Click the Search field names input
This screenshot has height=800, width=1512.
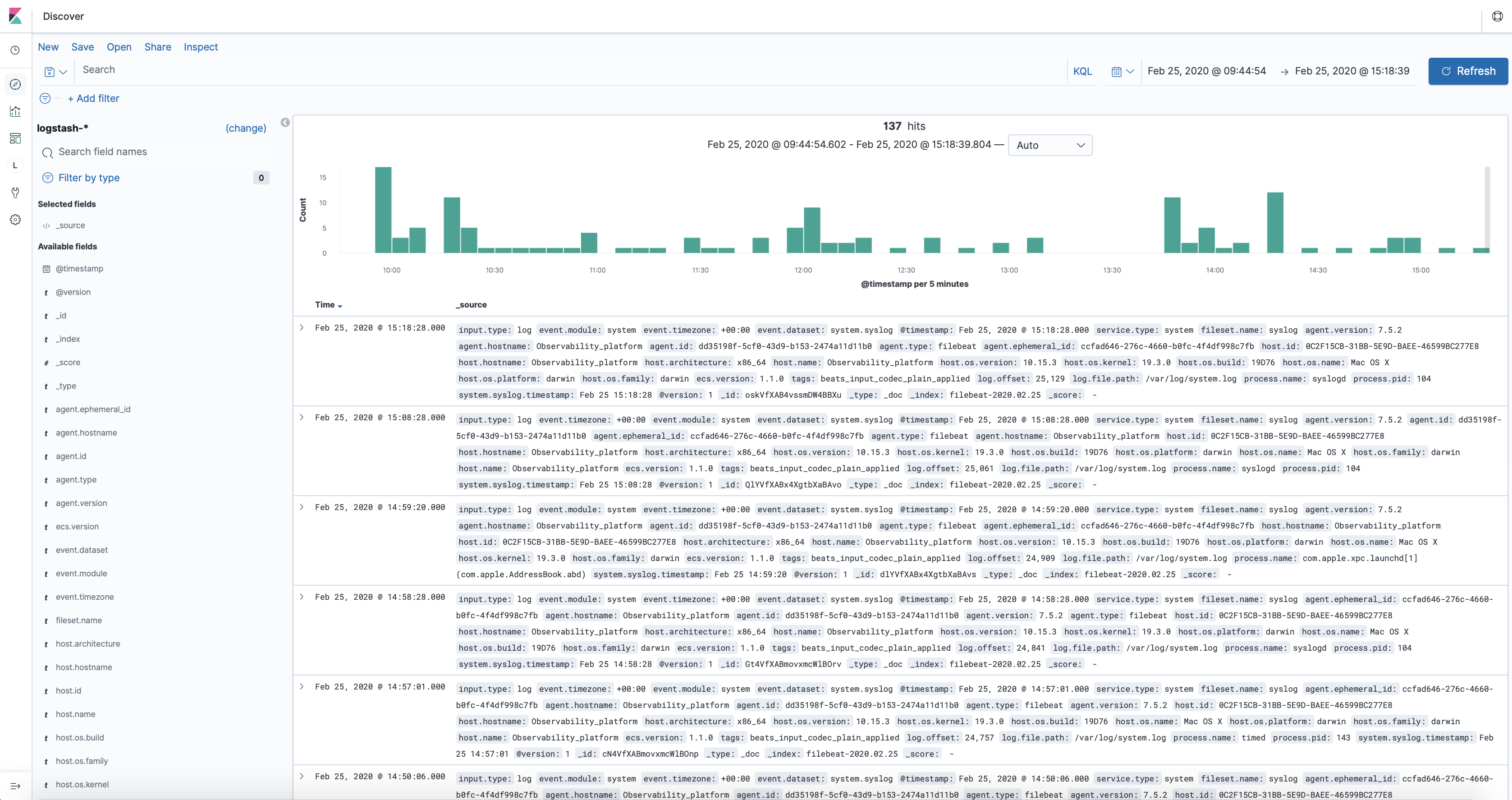click(159, 152)
